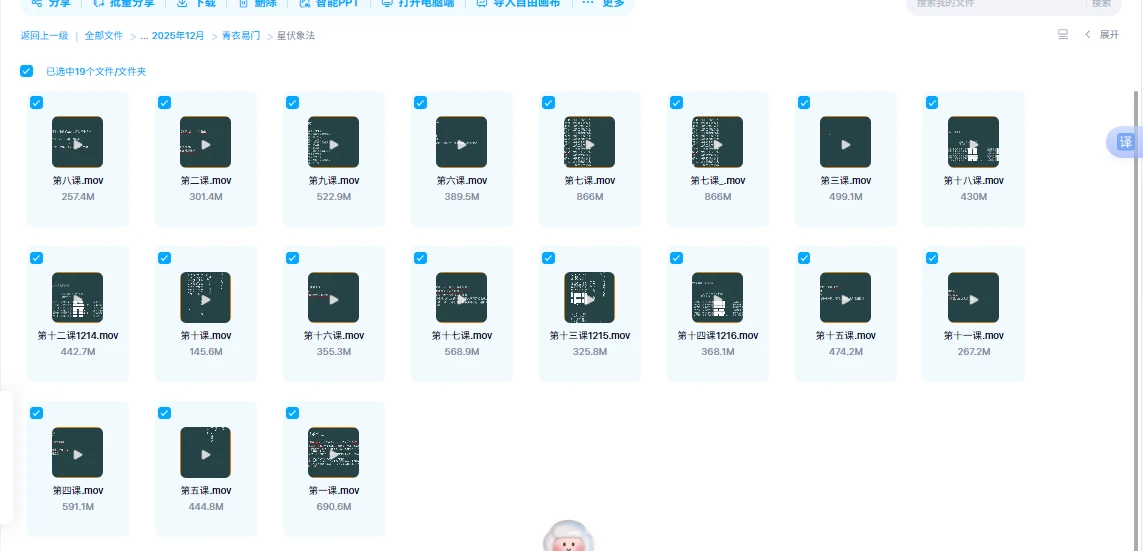
Task: Untick the select-all checkbox for 19 files
Action: click(x=27, y=71)
